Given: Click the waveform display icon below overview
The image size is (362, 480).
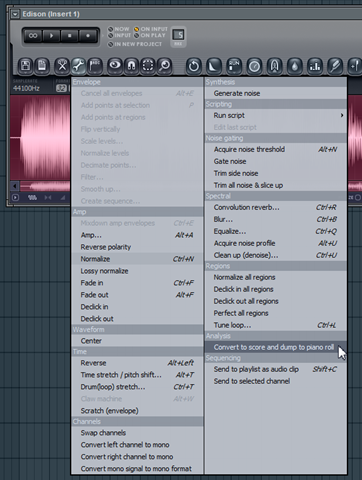Looking at the screenshot, I should click(32, 197).
